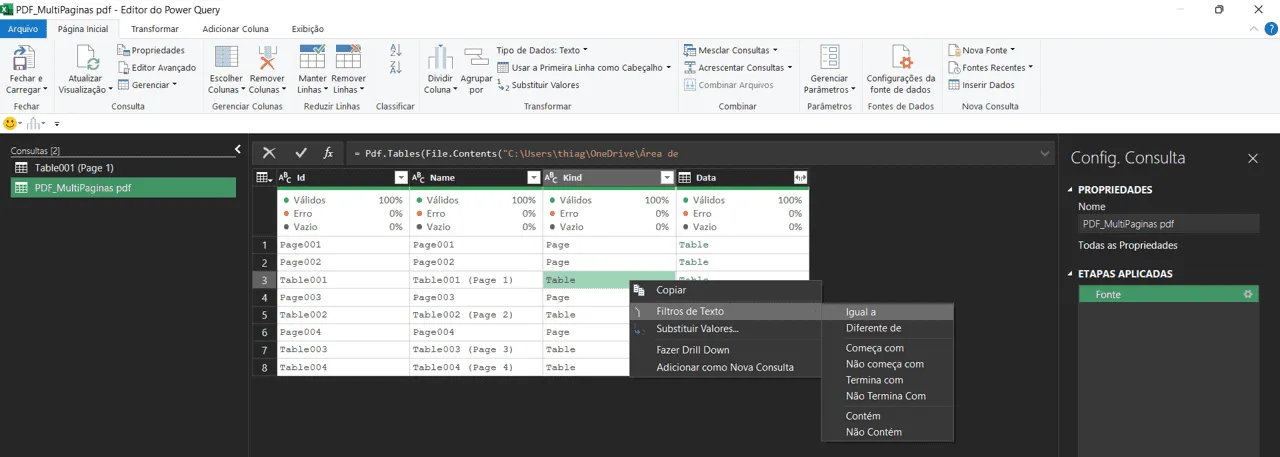Click the Remover Linhas icon
This screenshot has height=457, width=1280.
[348, 57]
